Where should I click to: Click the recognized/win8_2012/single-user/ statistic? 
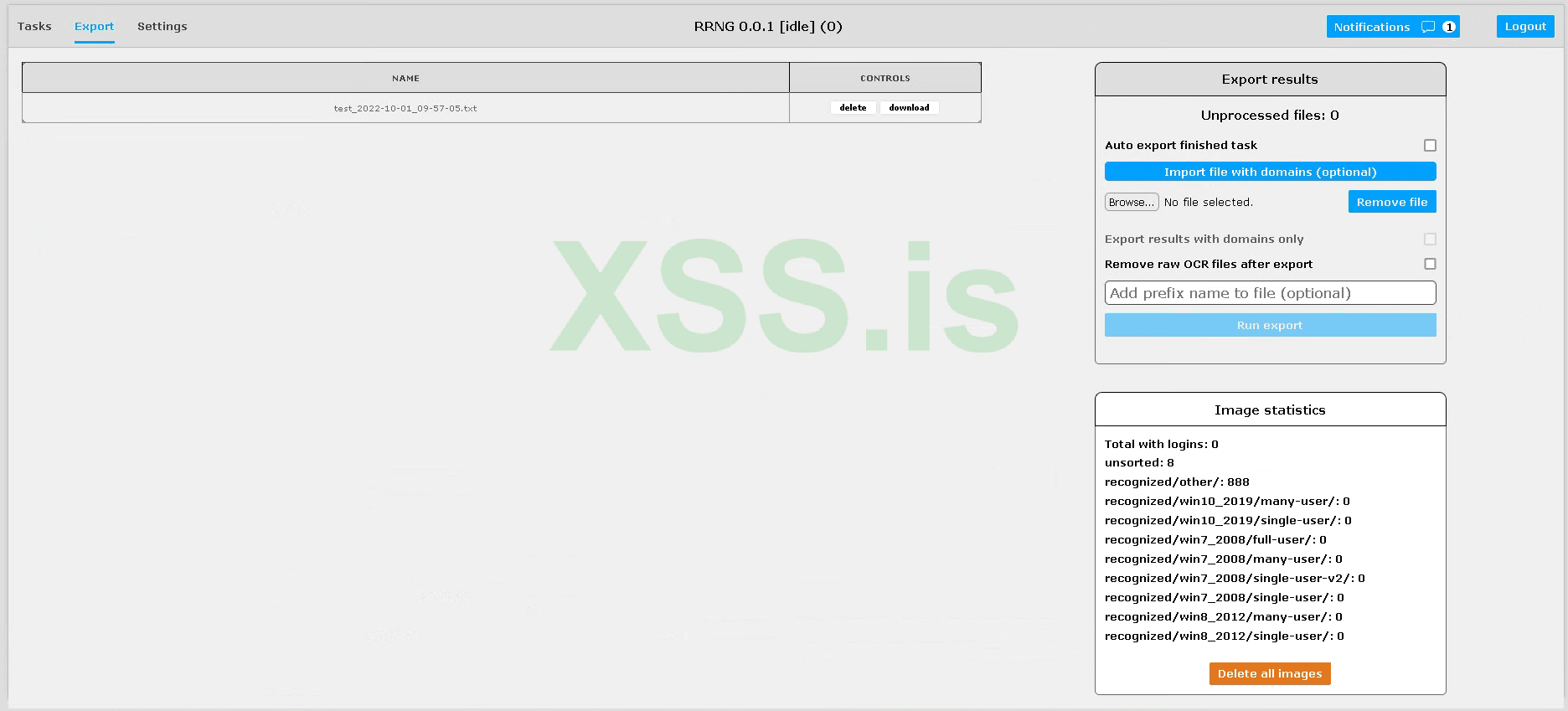tap(1225, 636)
